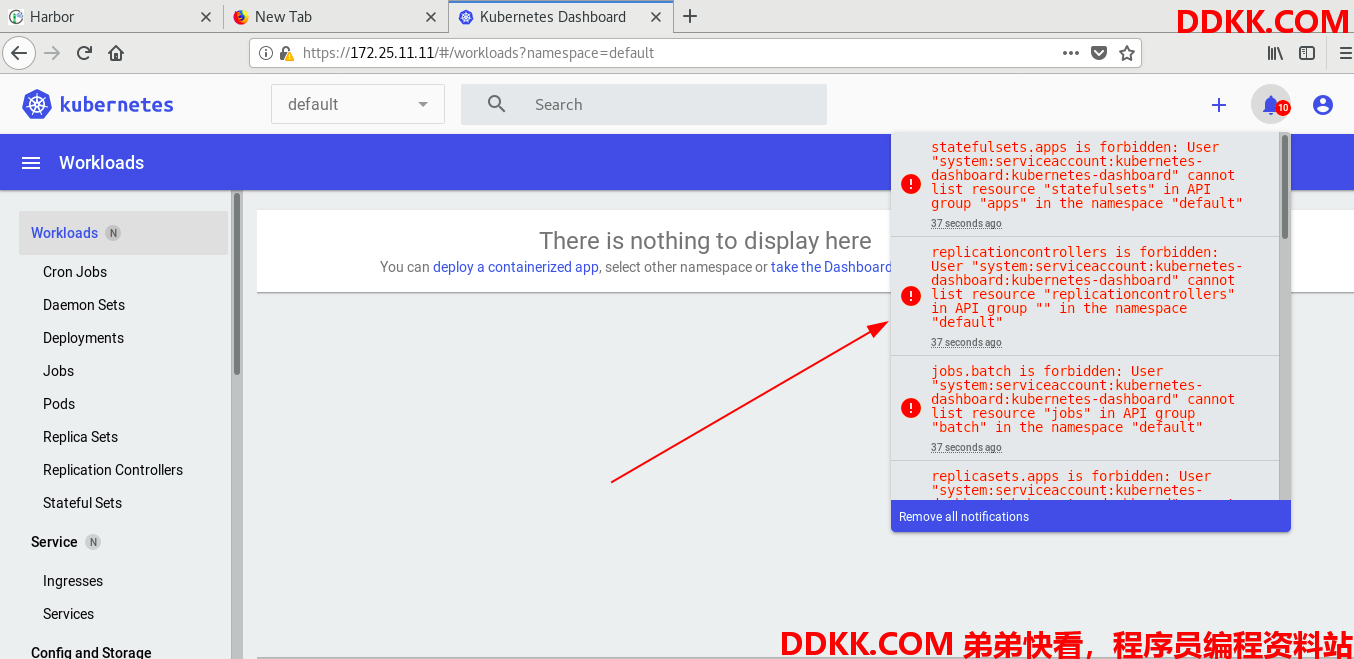Viewport: 1354px width, 659px height.
Task: Go to browser Home page
Action: 116,53
